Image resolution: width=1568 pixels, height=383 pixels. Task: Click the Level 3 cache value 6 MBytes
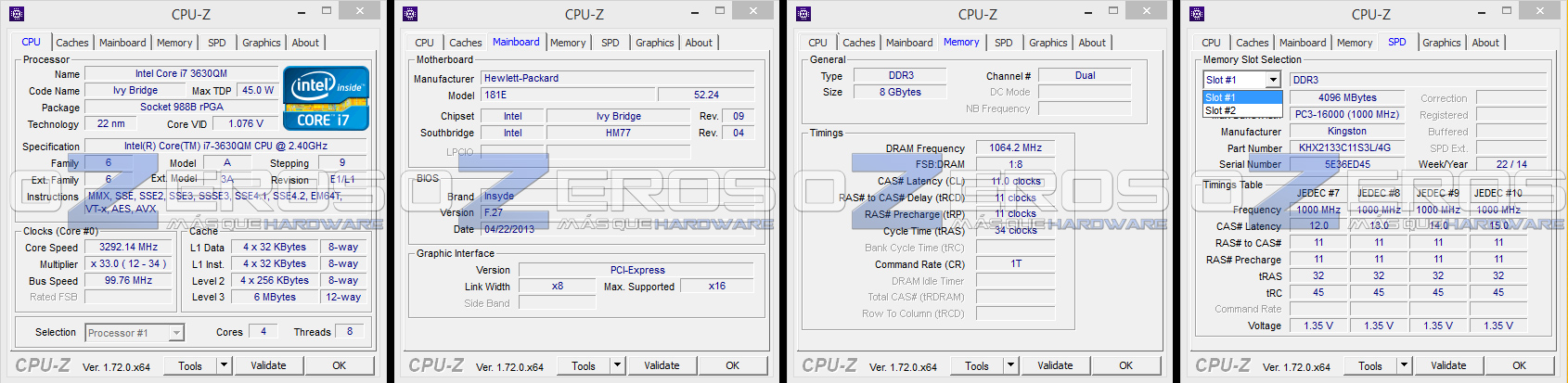tap(275, 297)
